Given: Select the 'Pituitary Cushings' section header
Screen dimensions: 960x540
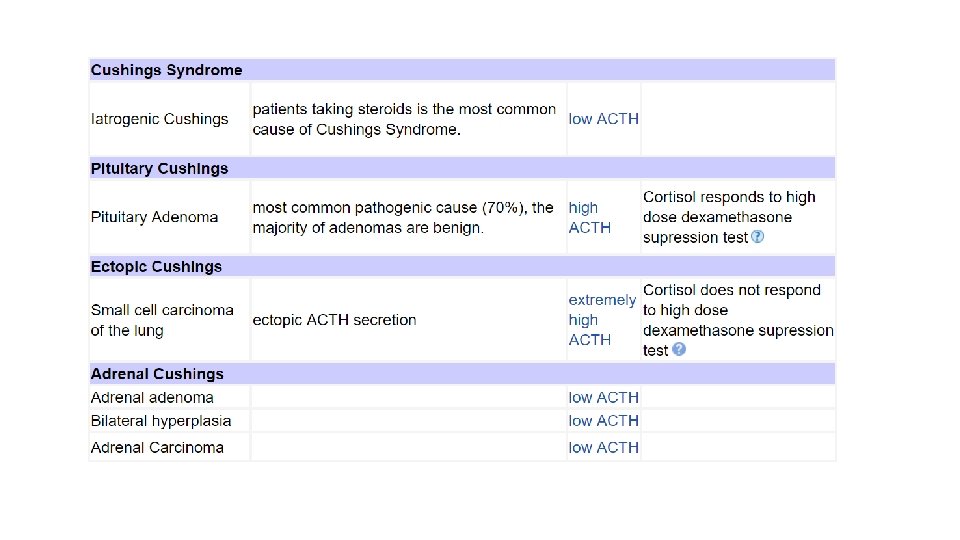Looking at the screenshot, I should point(160,168).
